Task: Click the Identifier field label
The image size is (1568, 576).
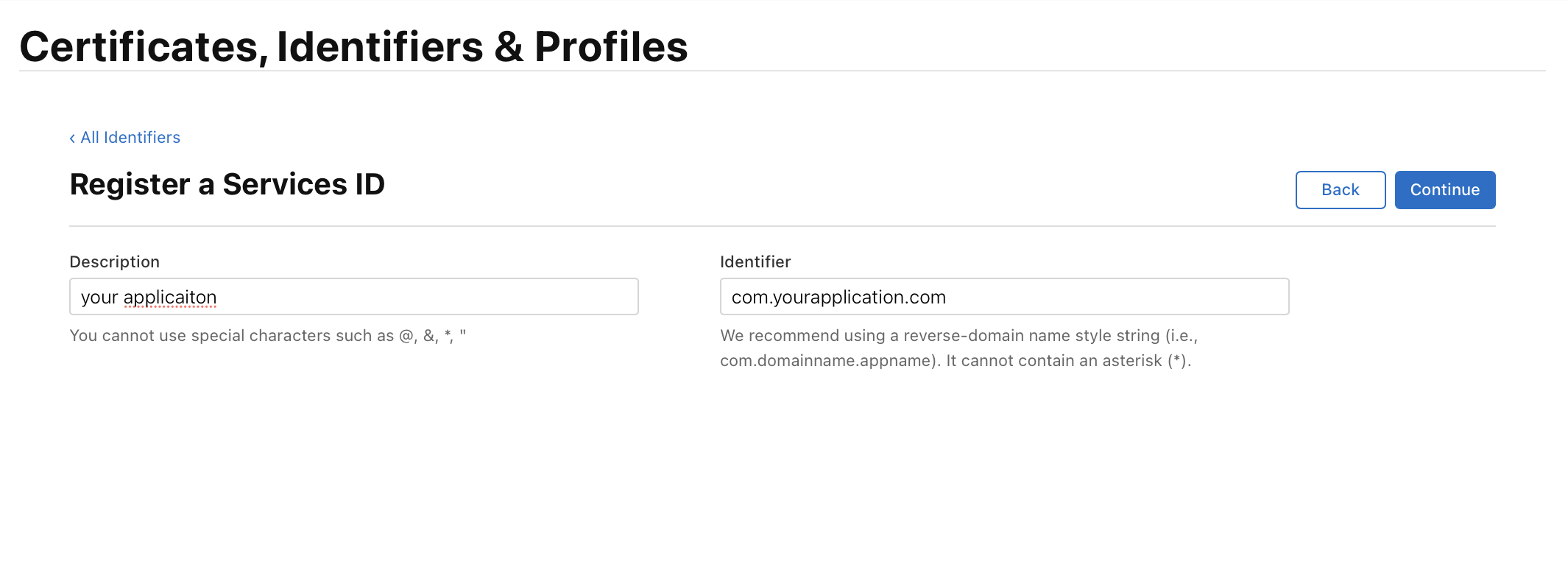Action: tap(755, 262)
